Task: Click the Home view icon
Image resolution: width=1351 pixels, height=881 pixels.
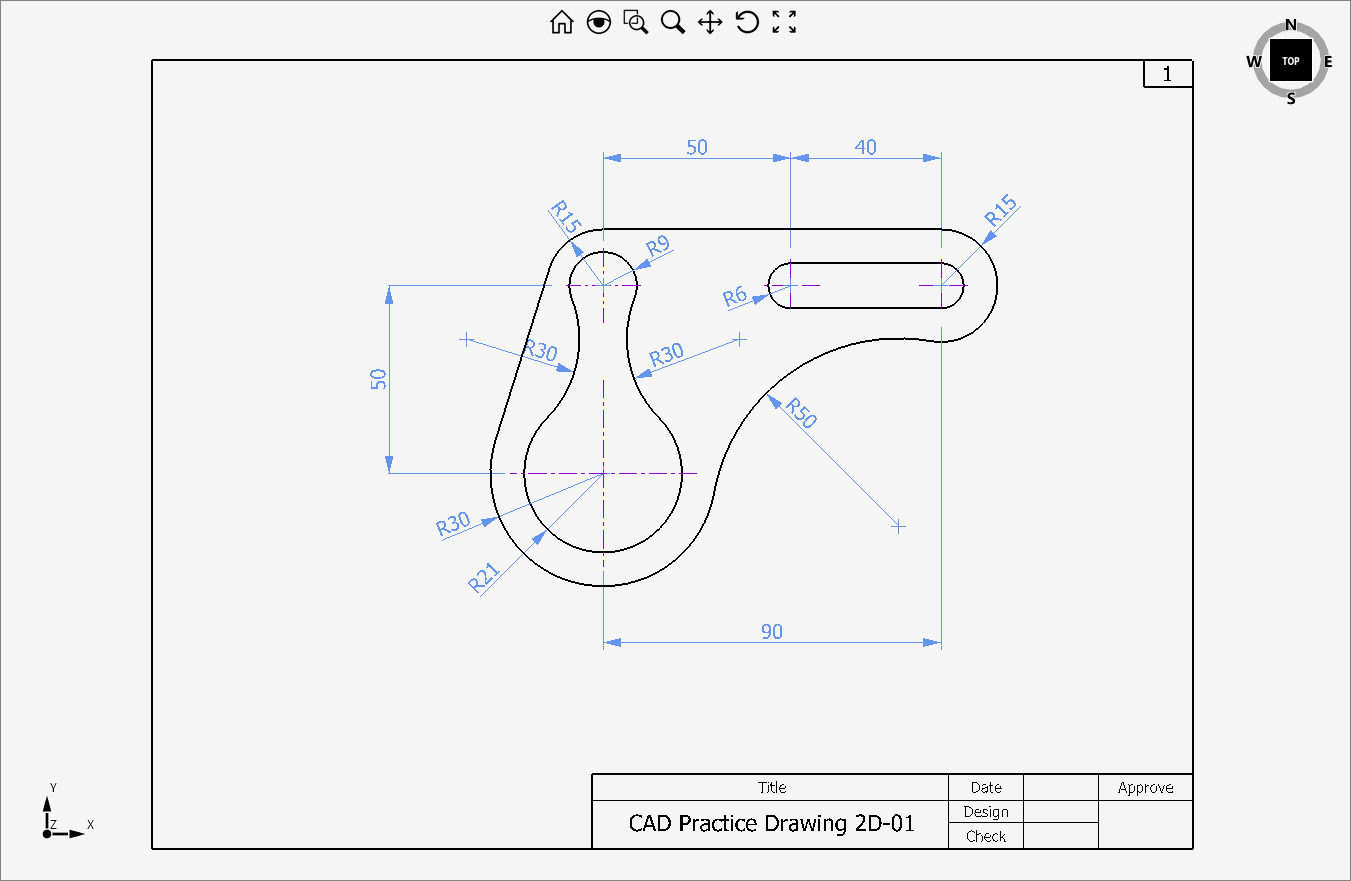Action: (561, 22)
